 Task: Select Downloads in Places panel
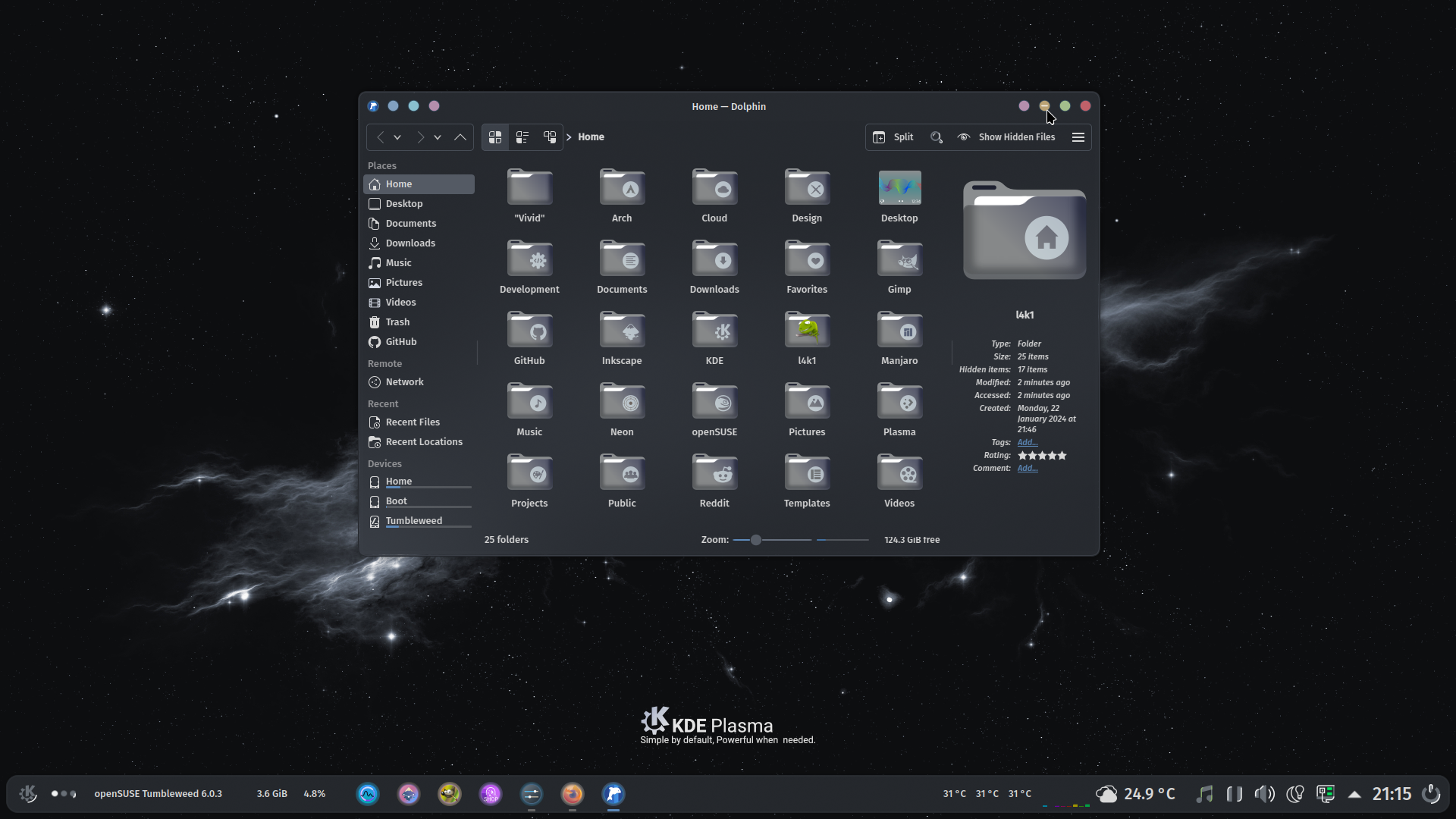pyautogui.click(x=419, y=243)
